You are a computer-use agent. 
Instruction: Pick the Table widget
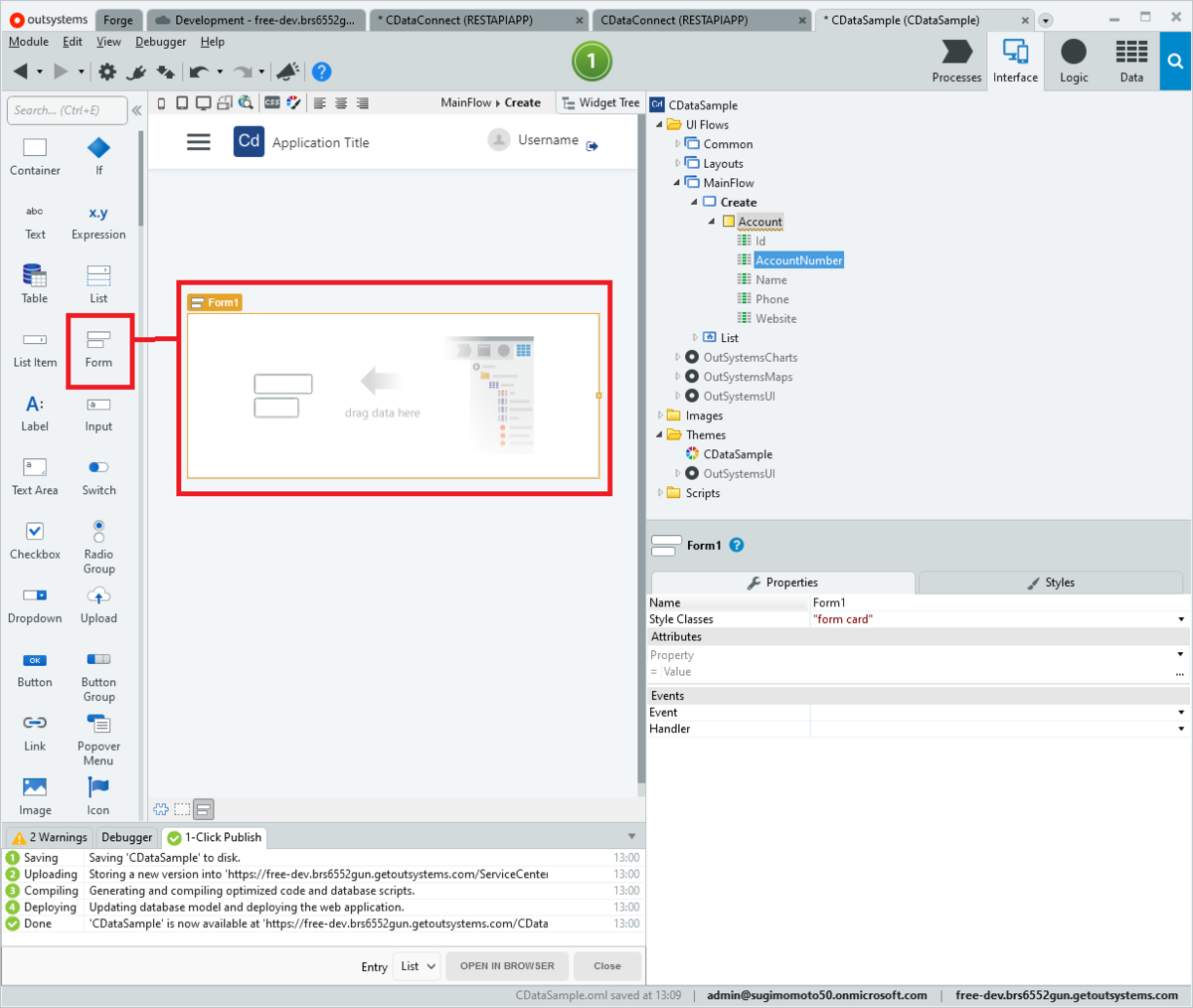(x=35, y=284)
